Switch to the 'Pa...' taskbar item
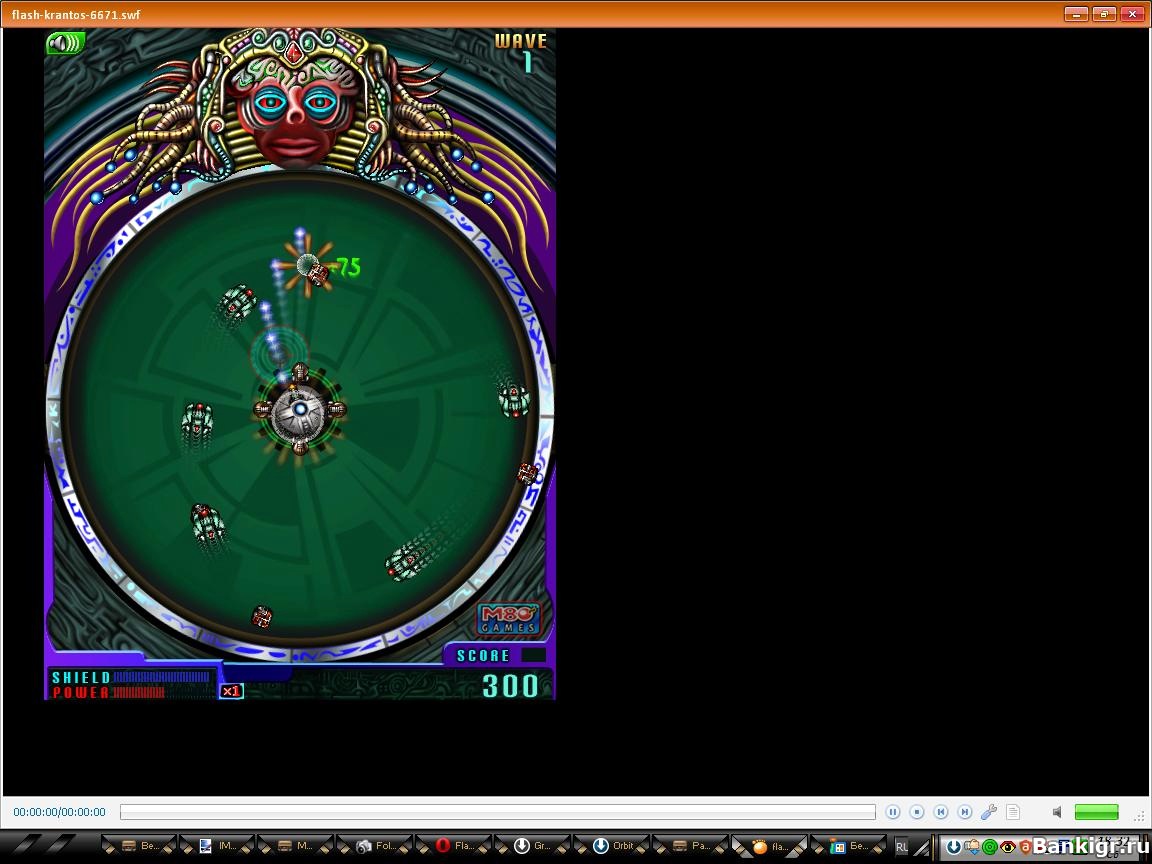The image size is (1152, 864). coord(691,846)
